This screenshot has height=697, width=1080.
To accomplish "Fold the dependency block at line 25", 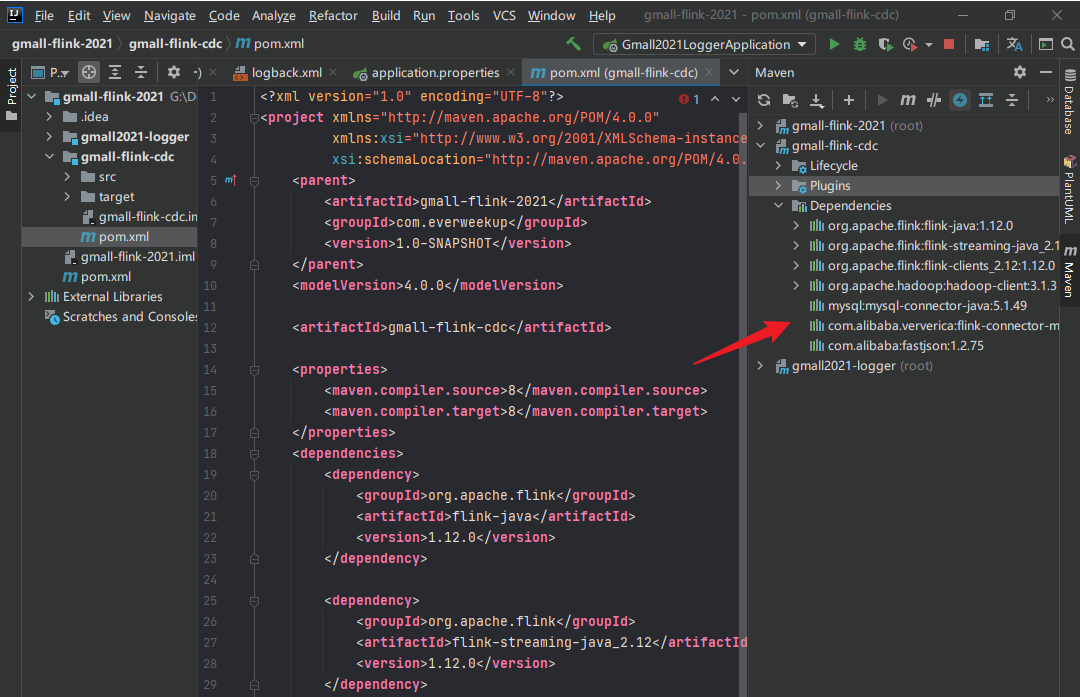I will point(254,601).
